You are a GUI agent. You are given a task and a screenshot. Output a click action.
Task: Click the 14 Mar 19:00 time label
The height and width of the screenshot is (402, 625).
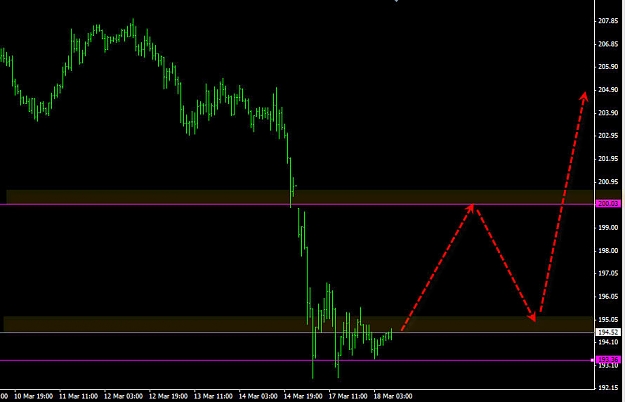(x=303, y=396)
